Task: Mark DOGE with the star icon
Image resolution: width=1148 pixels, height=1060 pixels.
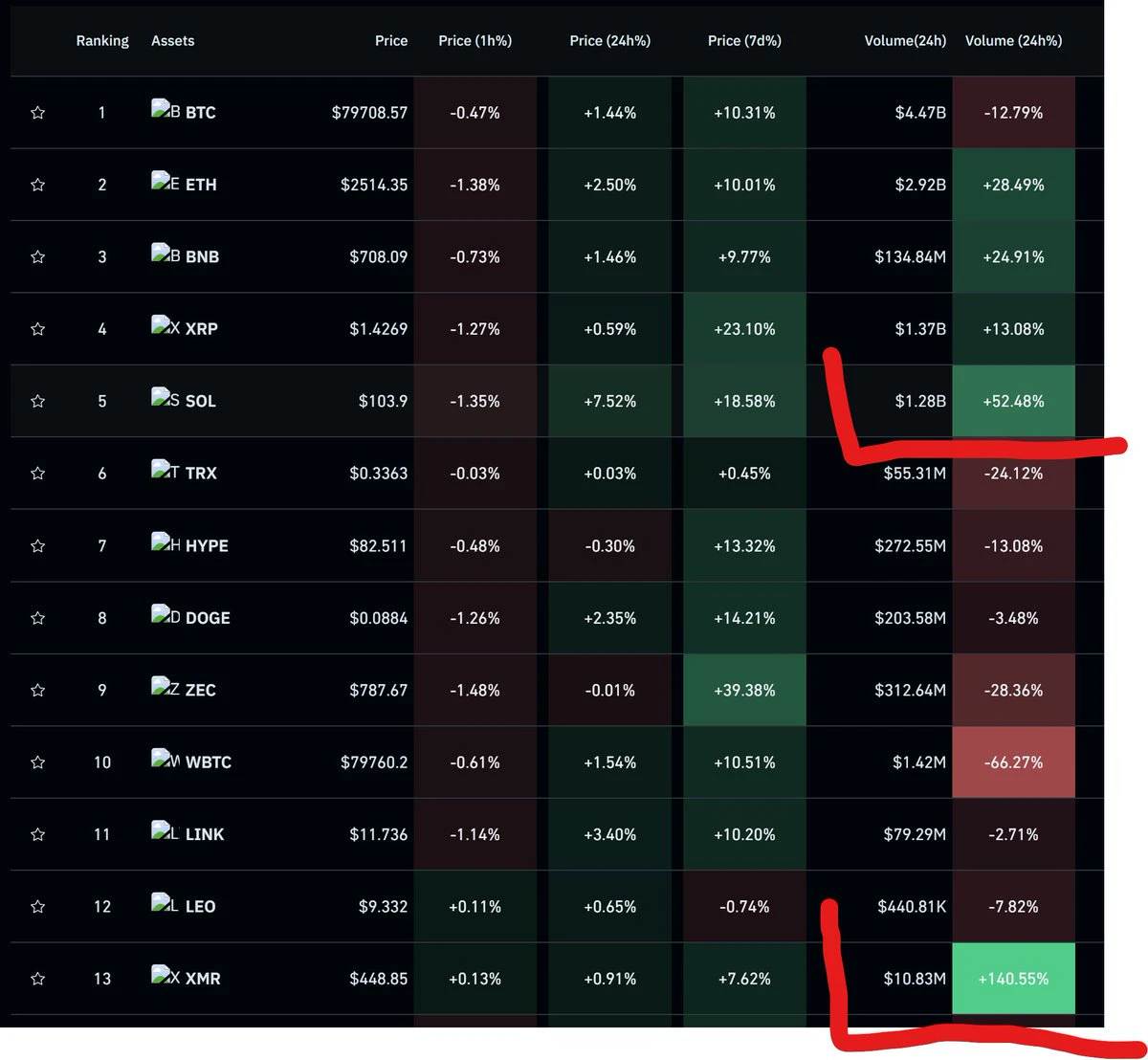Action: [37, 618]
